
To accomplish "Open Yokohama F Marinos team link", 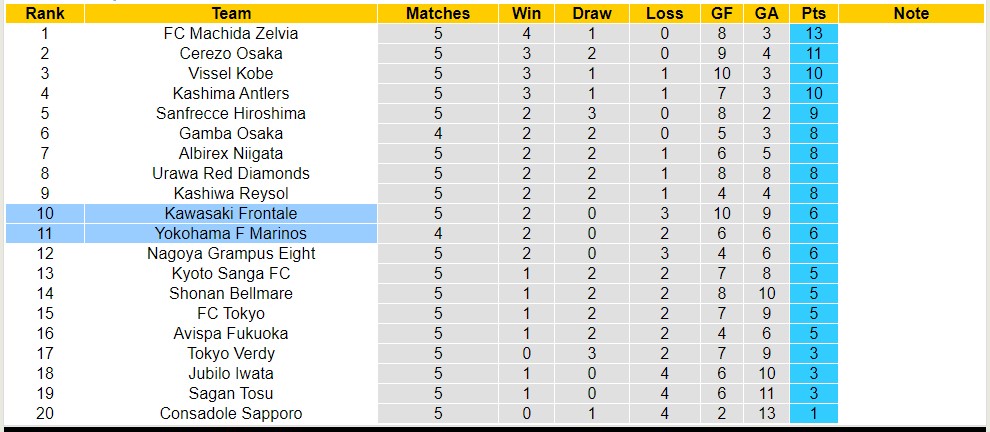I will pyautogui.click(x=231, y=233).
